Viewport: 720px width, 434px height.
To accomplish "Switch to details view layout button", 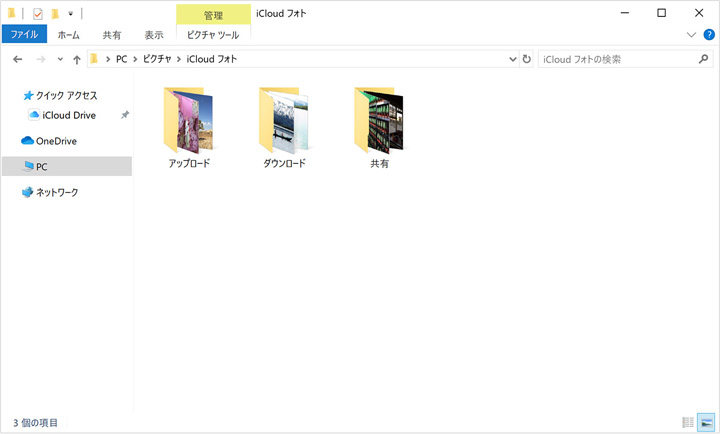I will 688,422.
